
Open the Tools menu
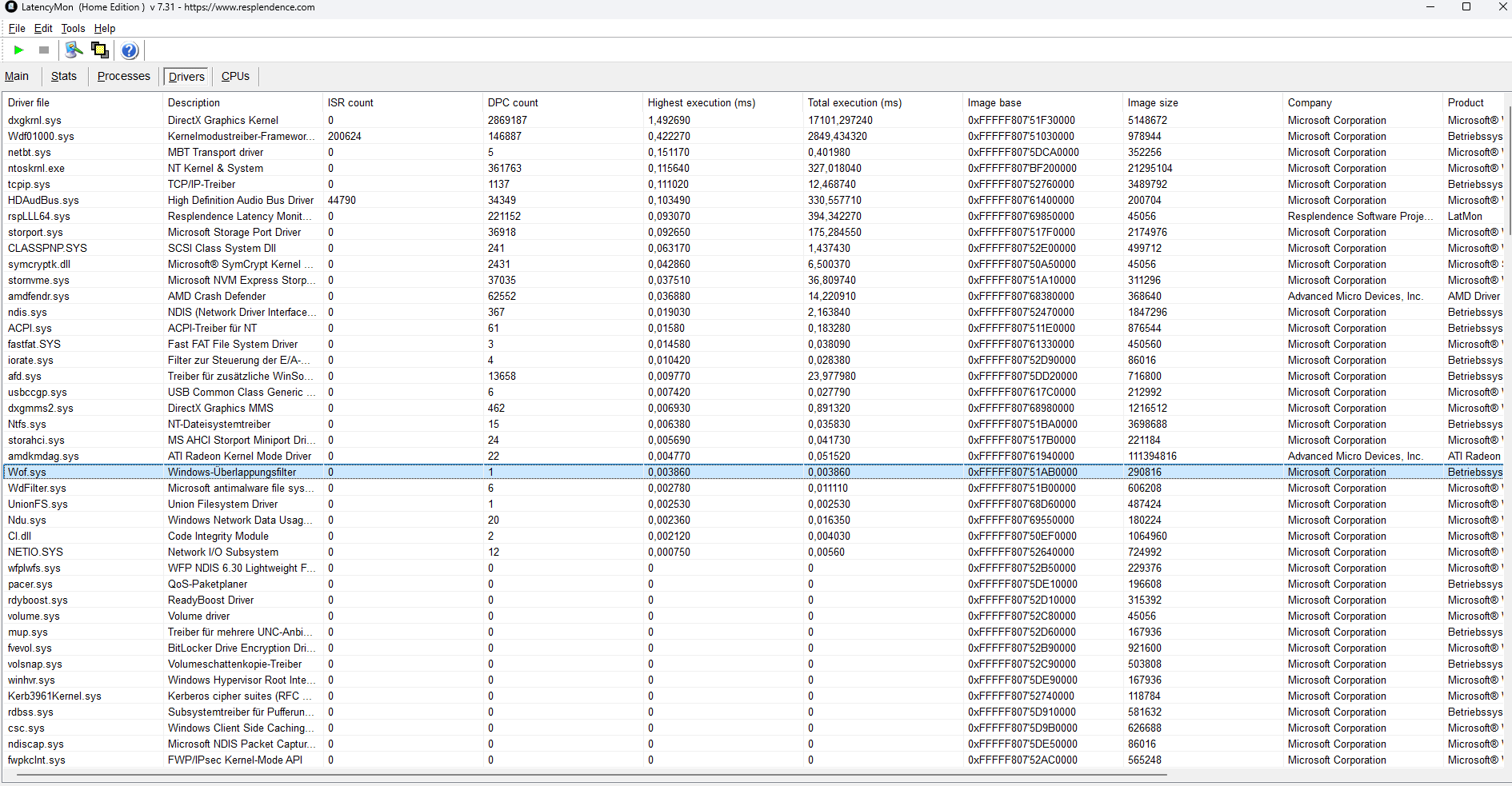point(73,28)
